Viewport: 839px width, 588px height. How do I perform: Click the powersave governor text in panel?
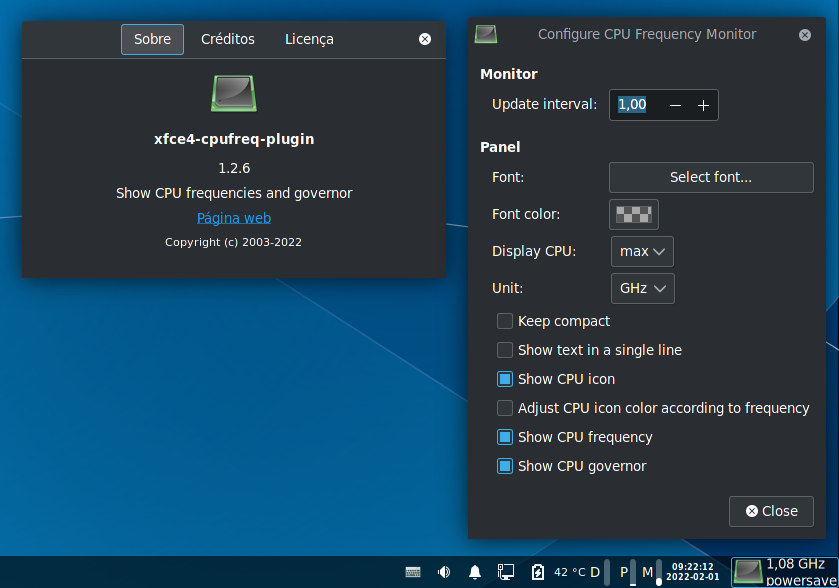[x=801, y=581]
